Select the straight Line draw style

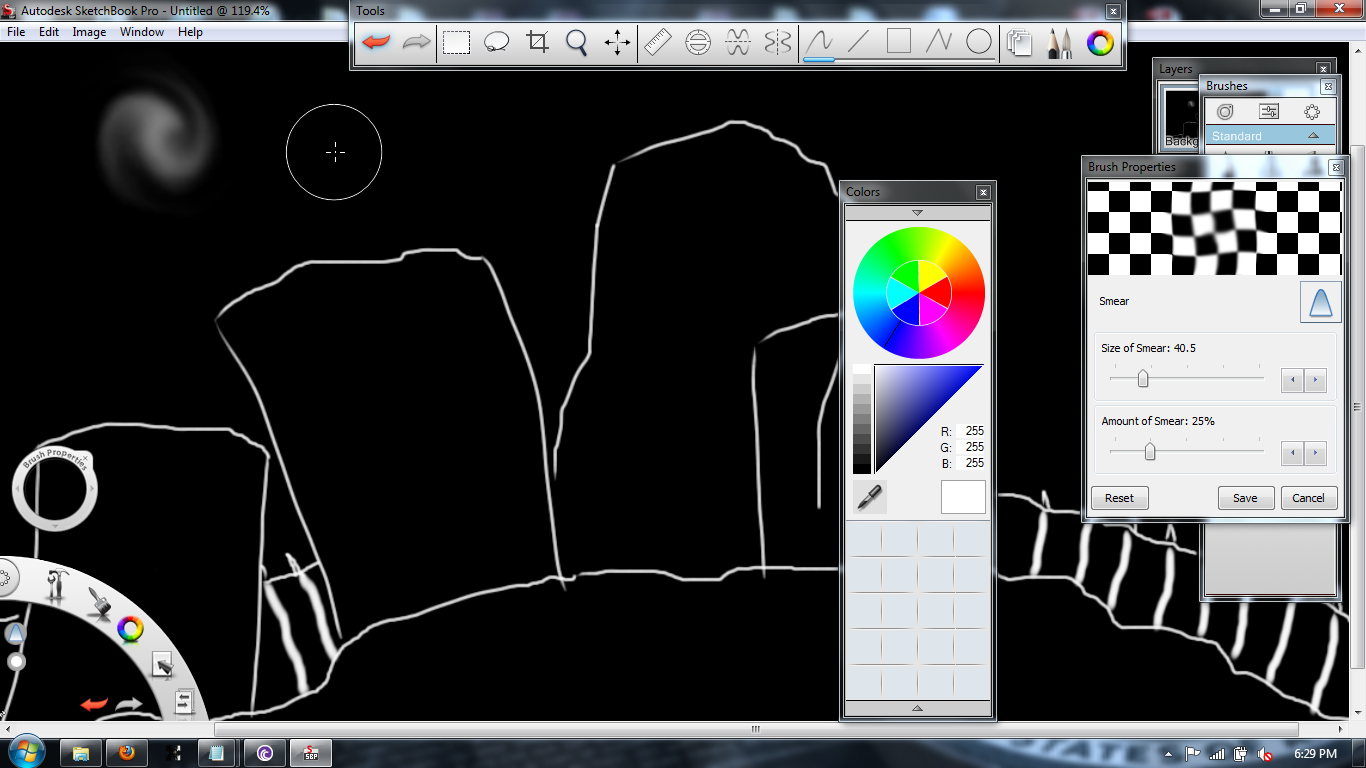(859, 42)
